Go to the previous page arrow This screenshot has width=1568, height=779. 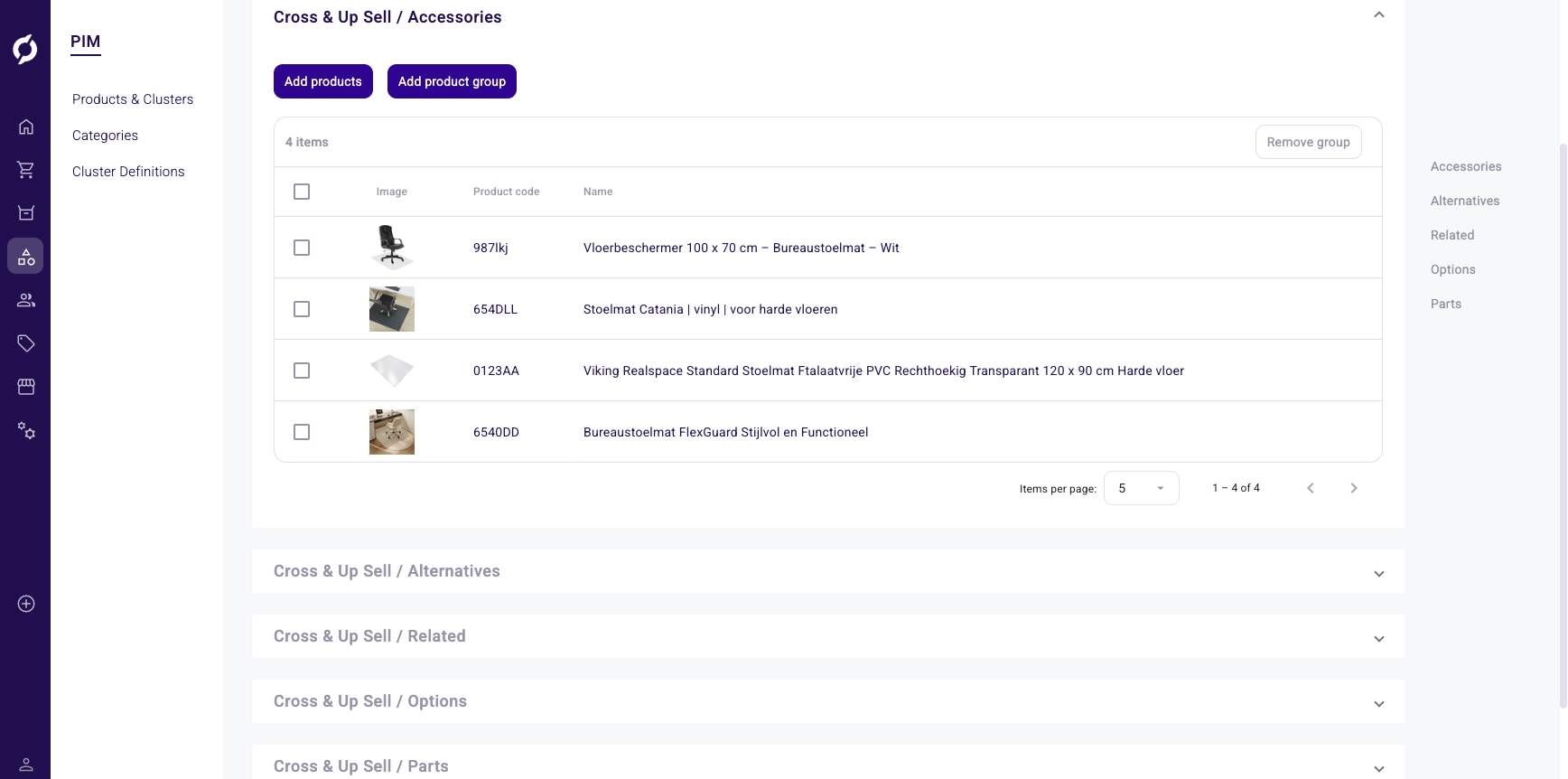point(1311,488)
